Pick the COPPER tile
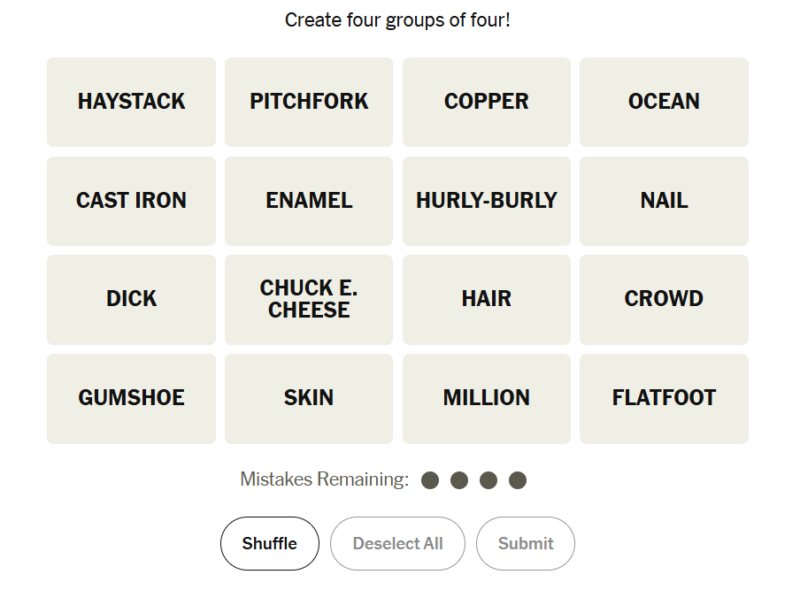The height and width of the screenshot is (590, 800). [486, 102]
